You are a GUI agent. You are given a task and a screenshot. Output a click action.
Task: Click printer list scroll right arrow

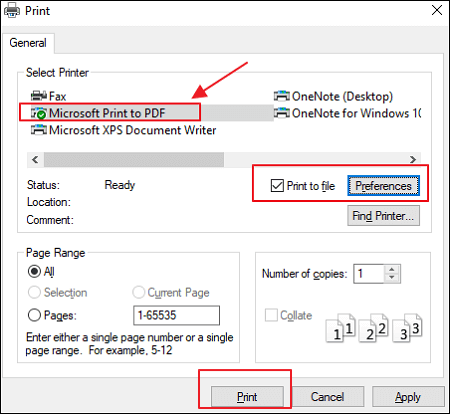tap(413, 160)
